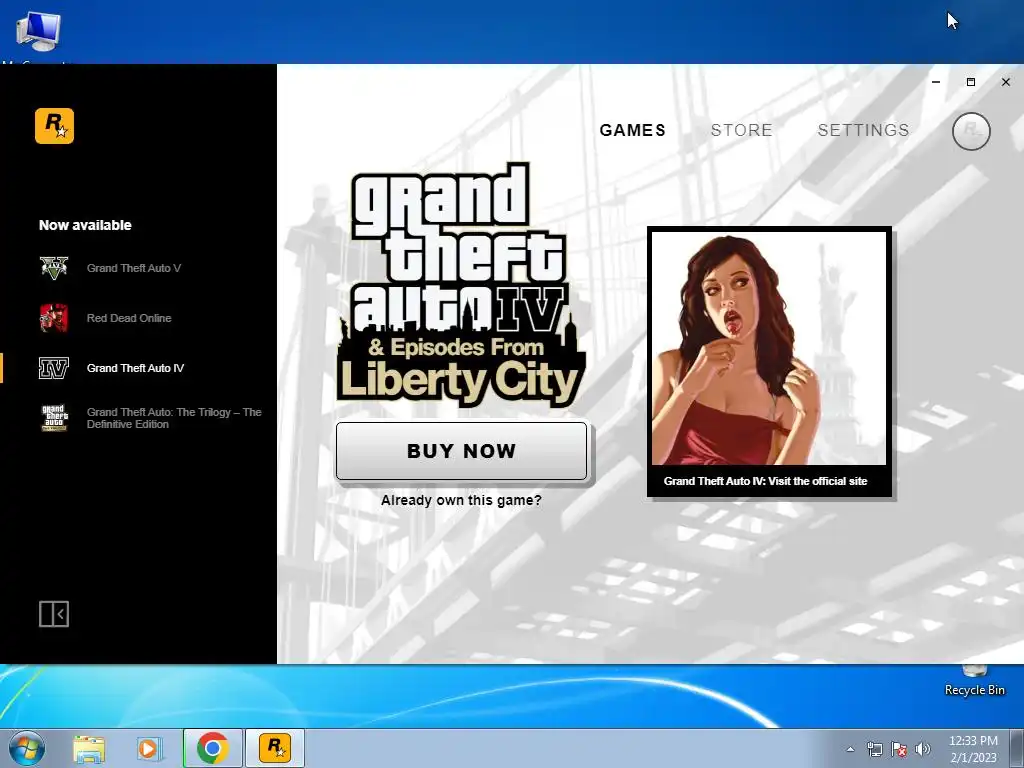The image size is (1024, 768).
Task: Switch to the GAMES tab
Action: (633, 131)
